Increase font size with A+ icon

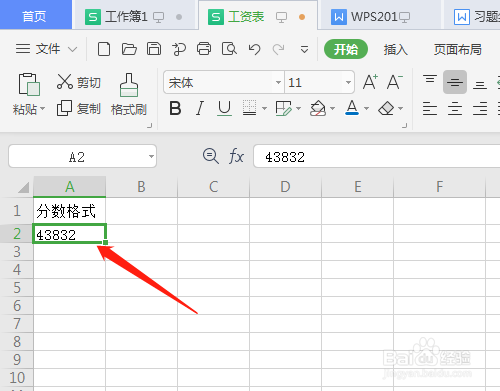370,82
